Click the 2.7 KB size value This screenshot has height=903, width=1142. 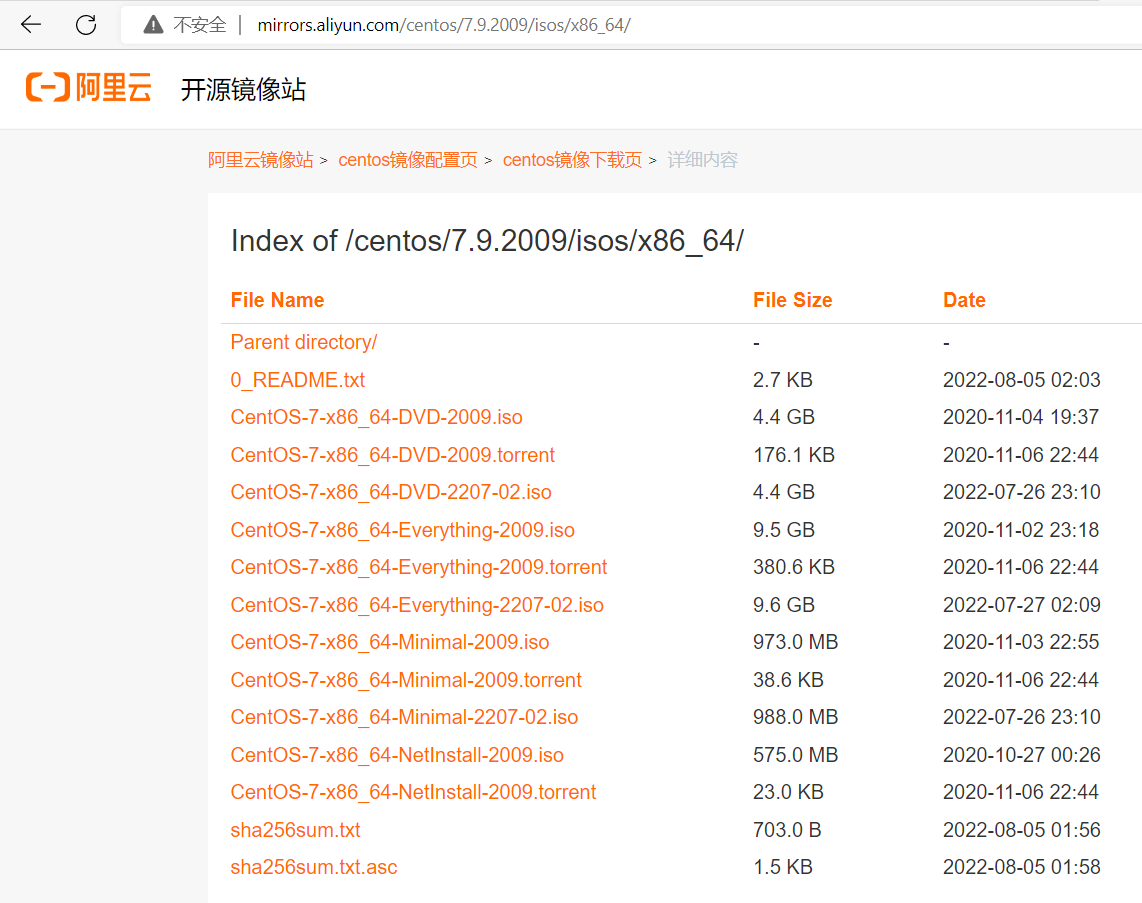pos(783,380)
